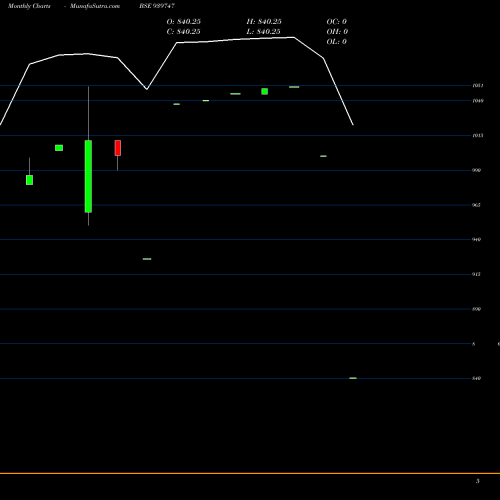Select the last candle at the 840 level
The image size is (500, 500).
pos(353,378)
